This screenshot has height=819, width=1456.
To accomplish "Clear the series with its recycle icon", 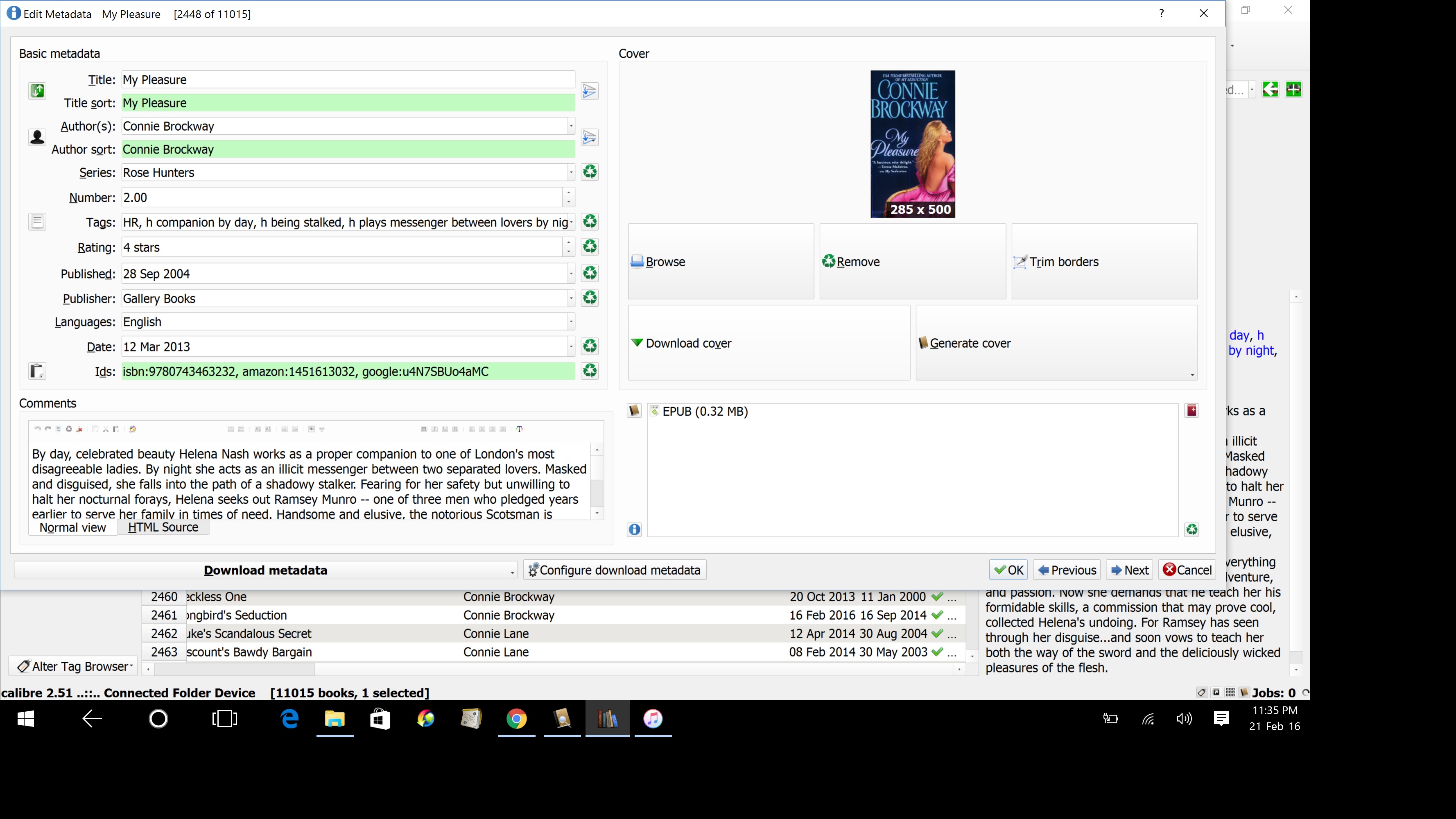I will click(590, 172).
